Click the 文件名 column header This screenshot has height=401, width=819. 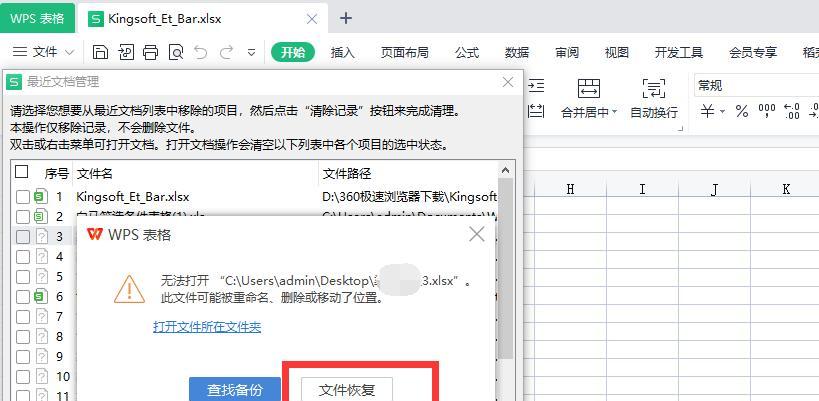195,173
